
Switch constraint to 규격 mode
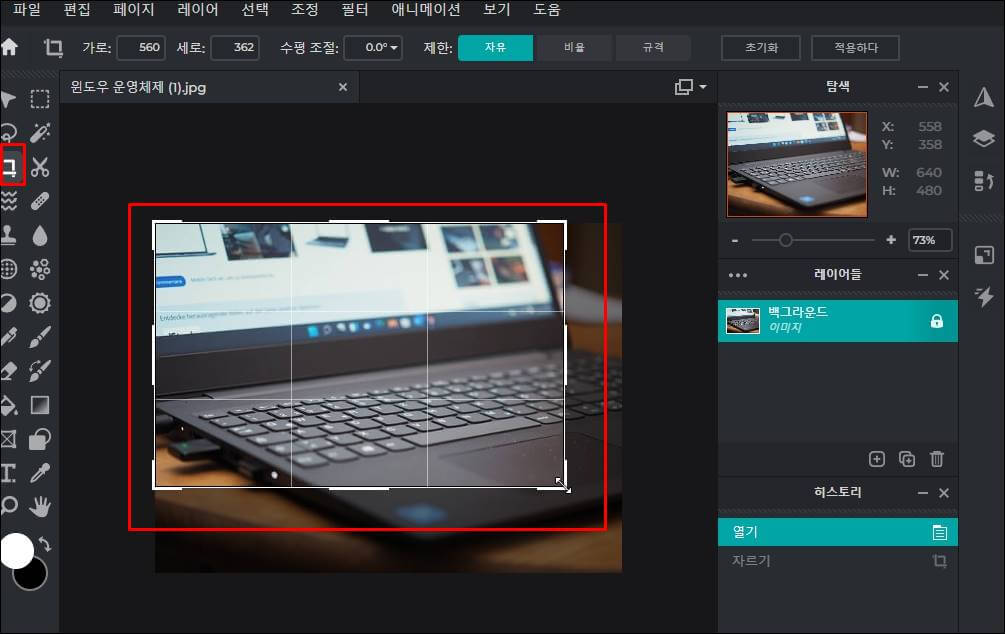point(655,47)
